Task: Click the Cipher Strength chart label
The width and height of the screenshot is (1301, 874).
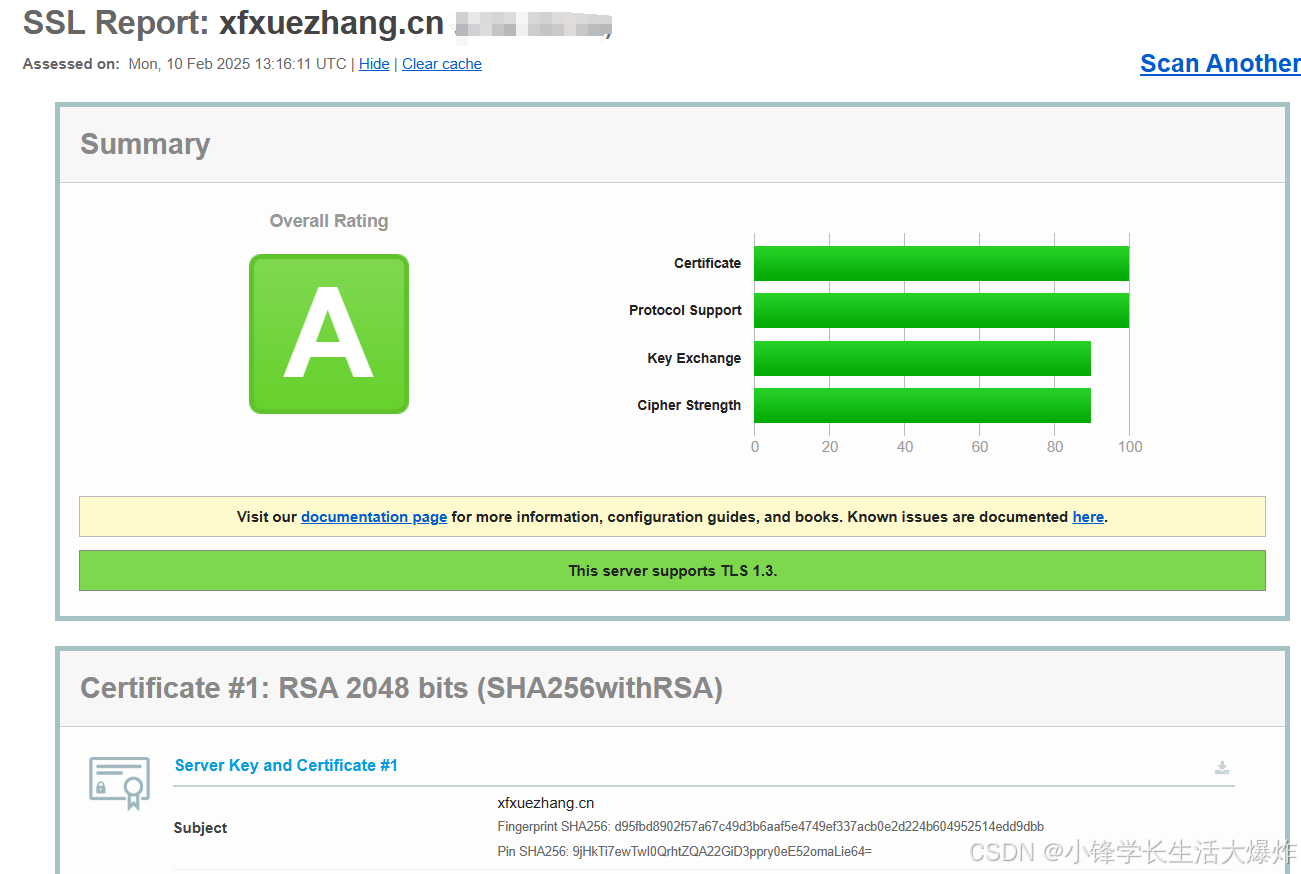Action: pos(689,405)
